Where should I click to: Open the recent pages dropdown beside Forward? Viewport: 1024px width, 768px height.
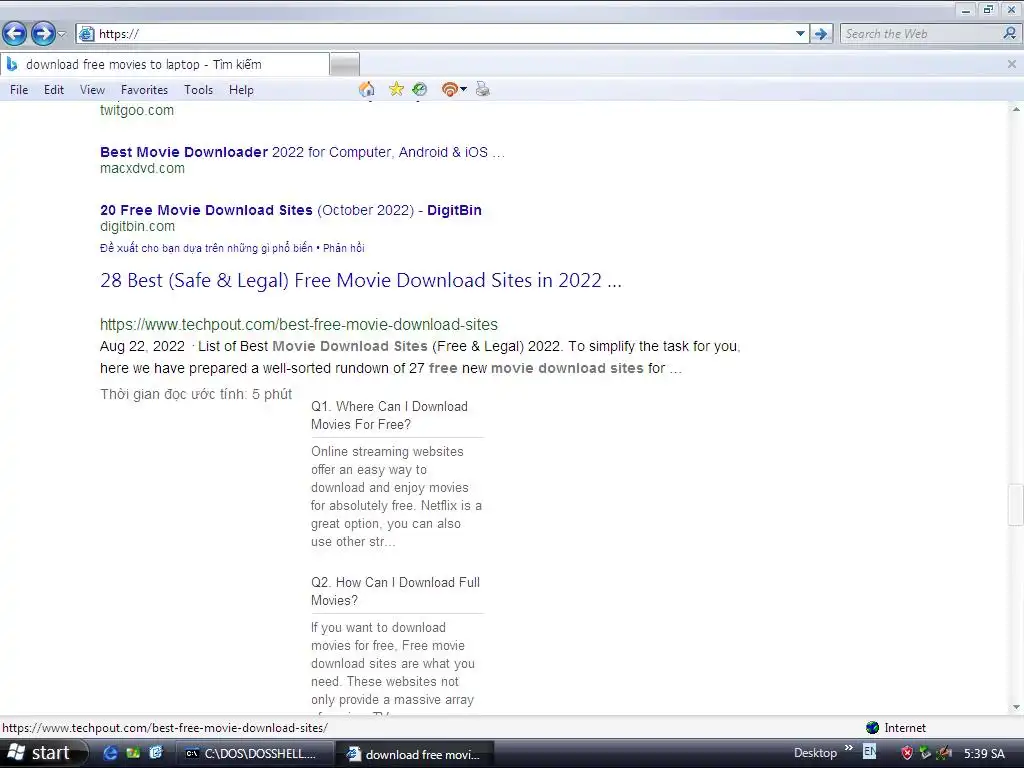tap(62, 33)
